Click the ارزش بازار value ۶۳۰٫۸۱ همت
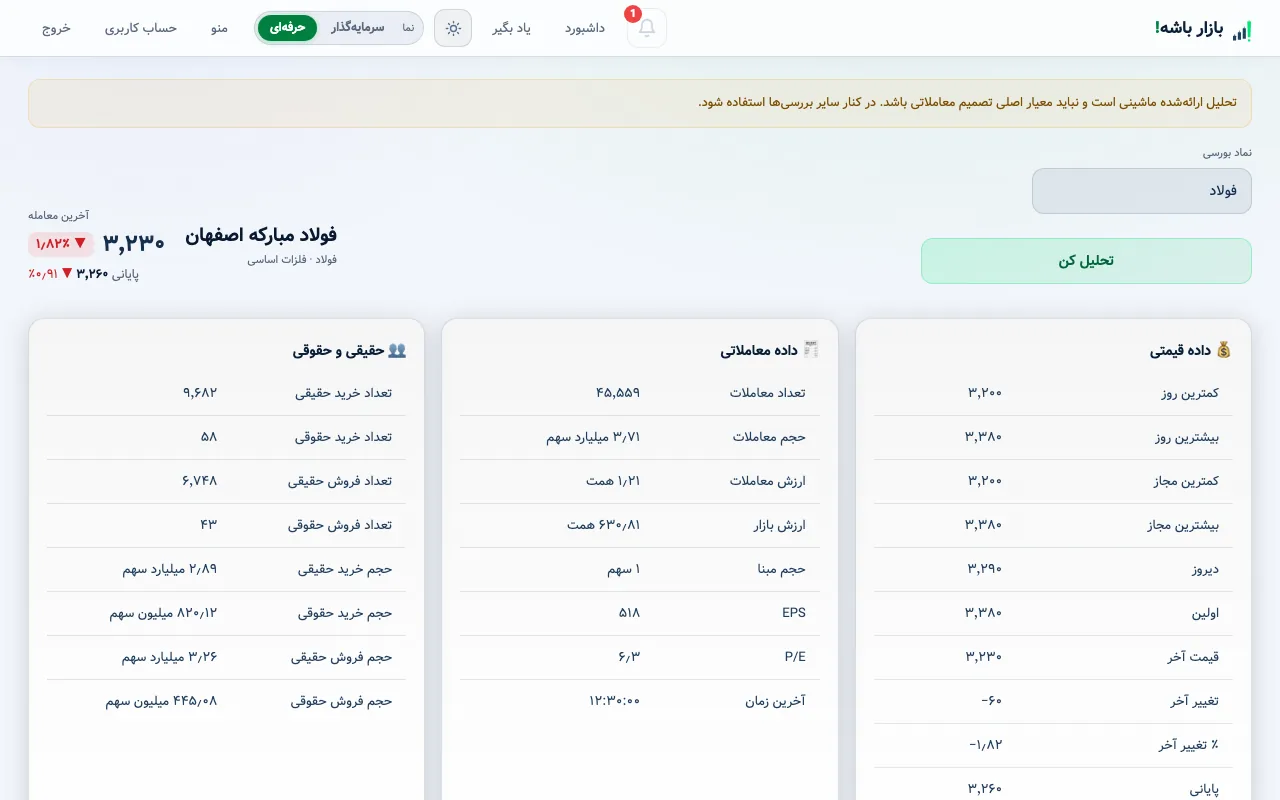 tap(604, 525)
